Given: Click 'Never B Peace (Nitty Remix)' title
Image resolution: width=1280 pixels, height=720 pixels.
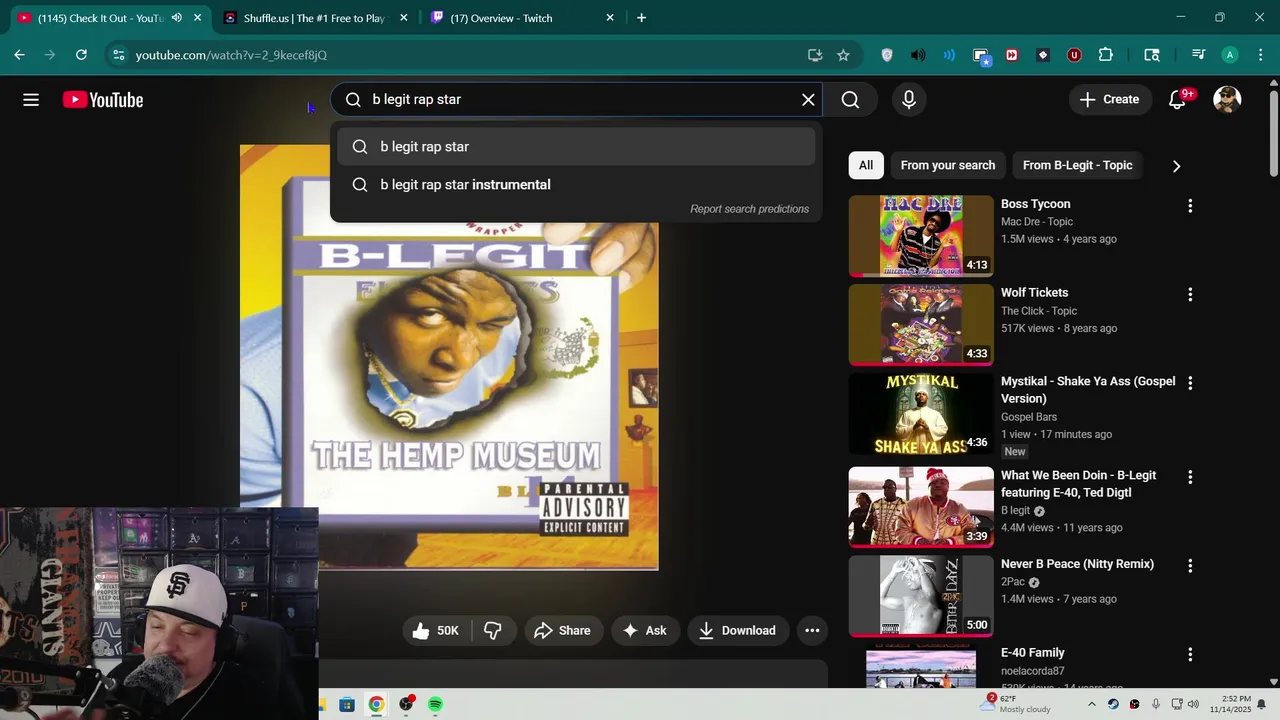Looking at the screenshot, I should point(1077,564).
